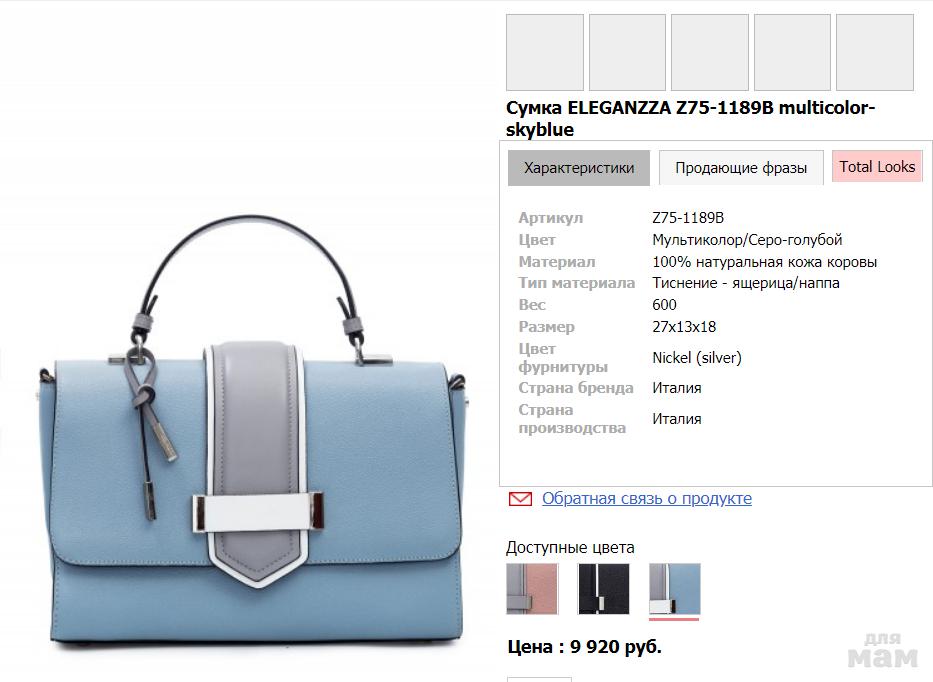Open the Характеристики tab

[578, 168]
